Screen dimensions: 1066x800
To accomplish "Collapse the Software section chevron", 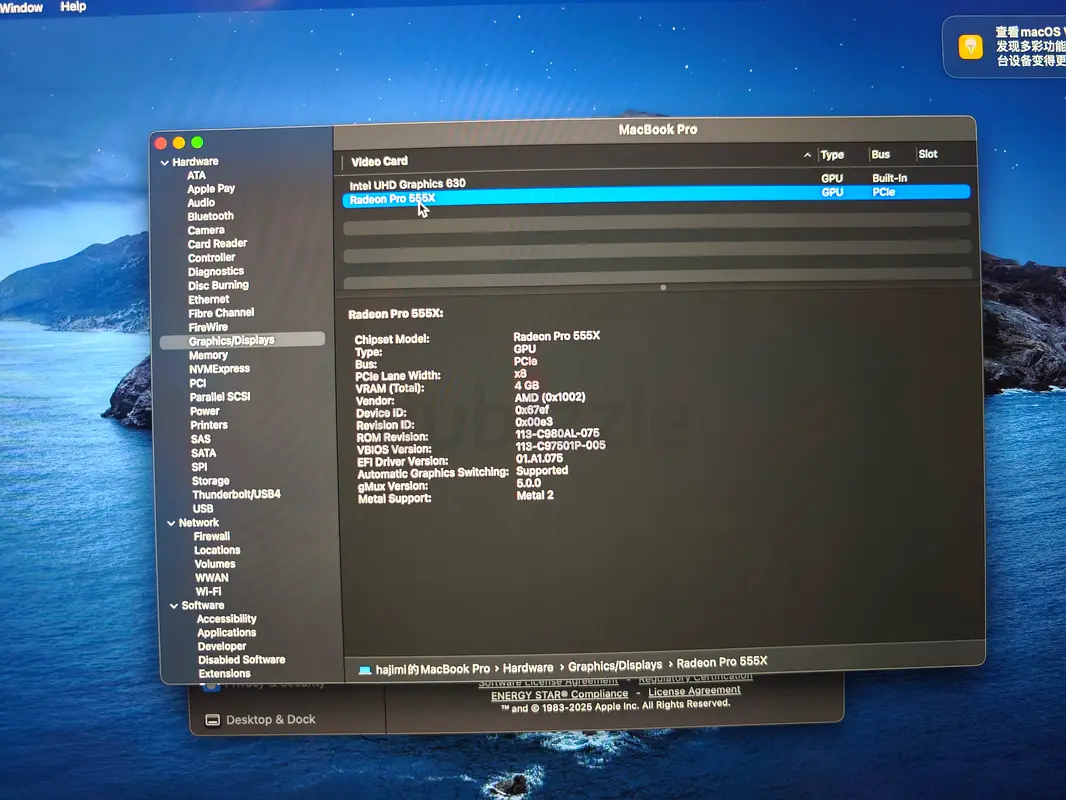I will [x=174, y=606].
